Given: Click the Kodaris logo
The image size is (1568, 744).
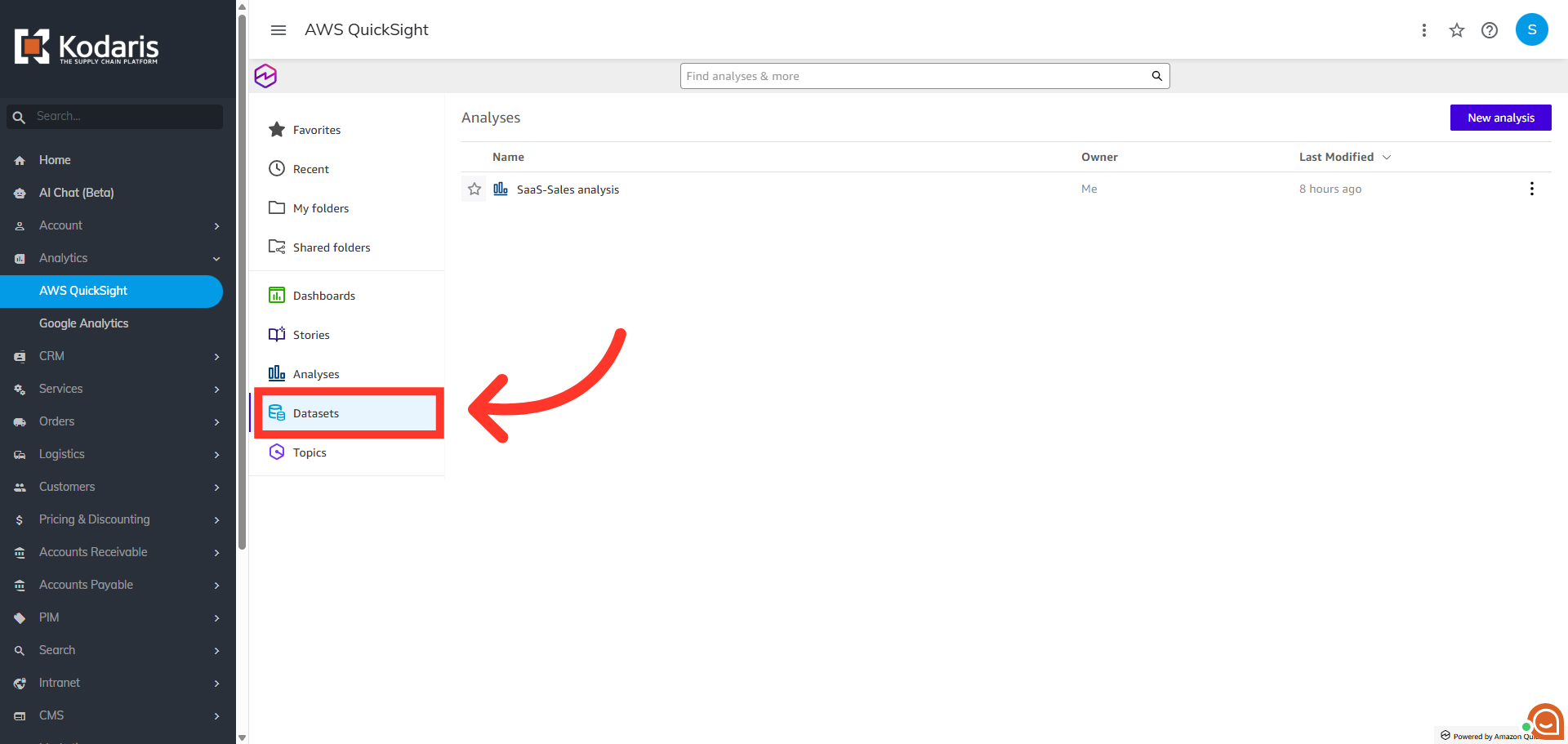Looking at the screenshot, I should coord(87,47).
